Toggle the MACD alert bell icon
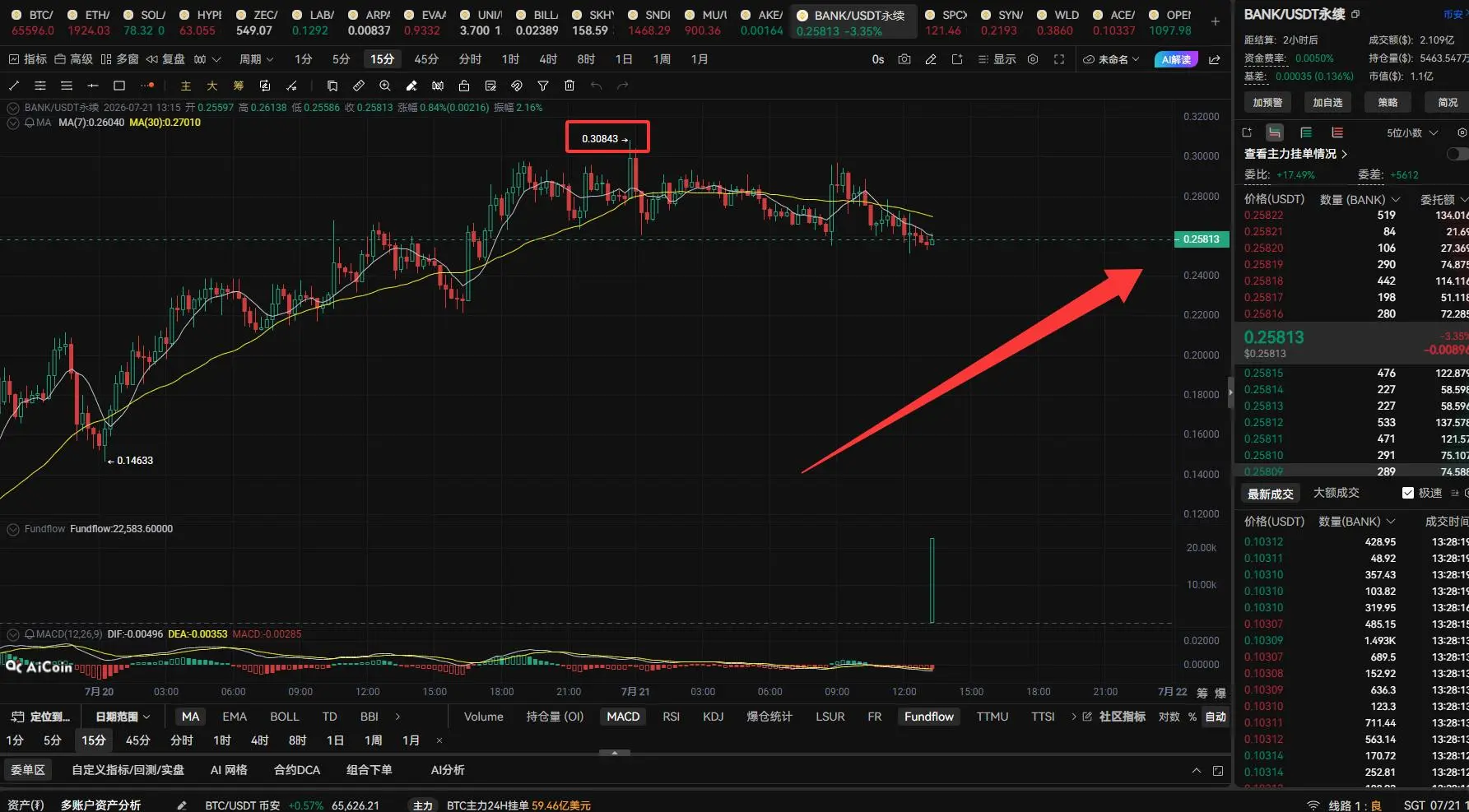Viewport: 1469px width, 812px height. click(x=30, y=634)
